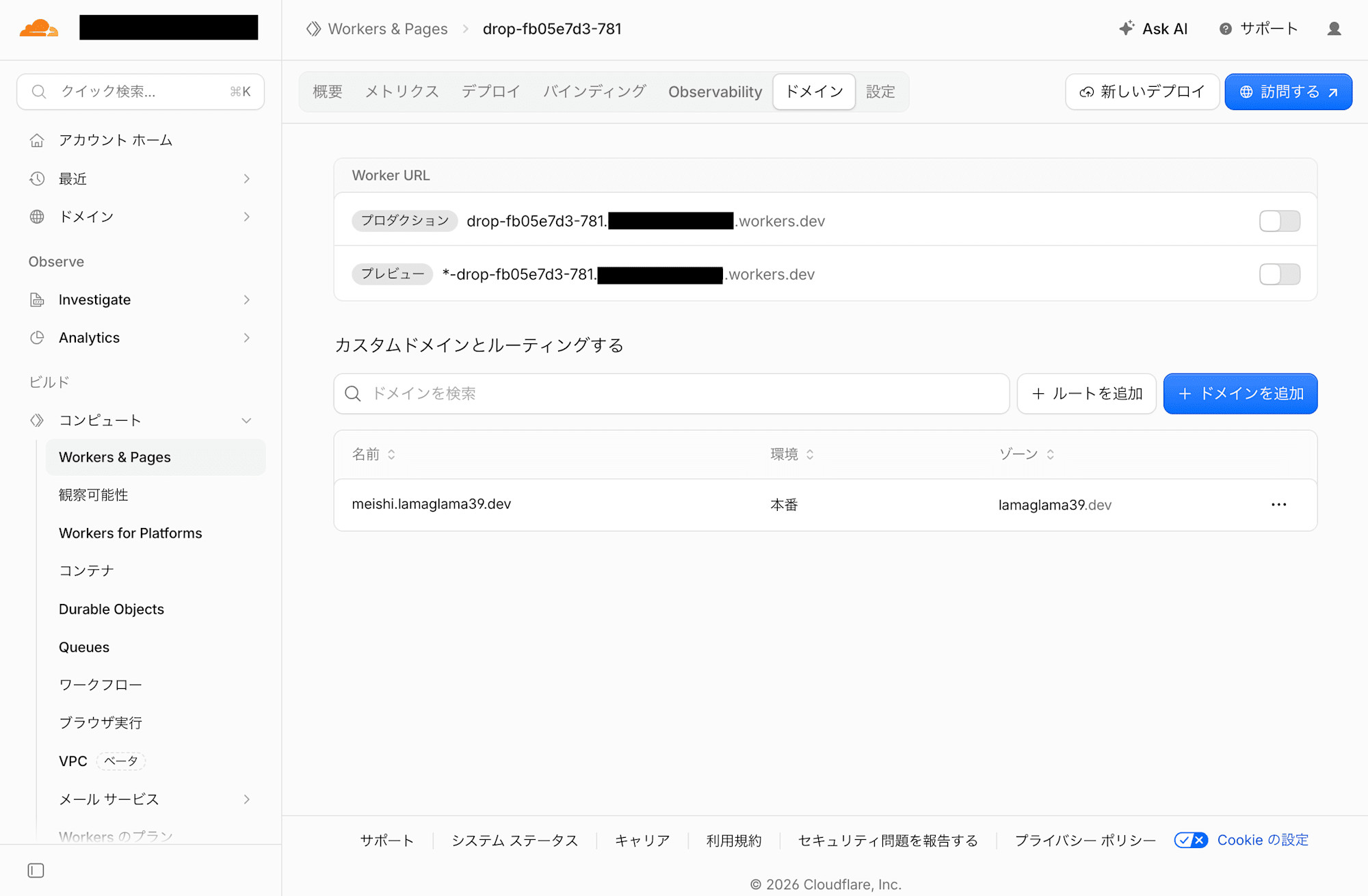The width and height of the screenshot is (1368, 896).
Task: Open ブラウザ実行 in sidebar
Action: click(101, 723)
